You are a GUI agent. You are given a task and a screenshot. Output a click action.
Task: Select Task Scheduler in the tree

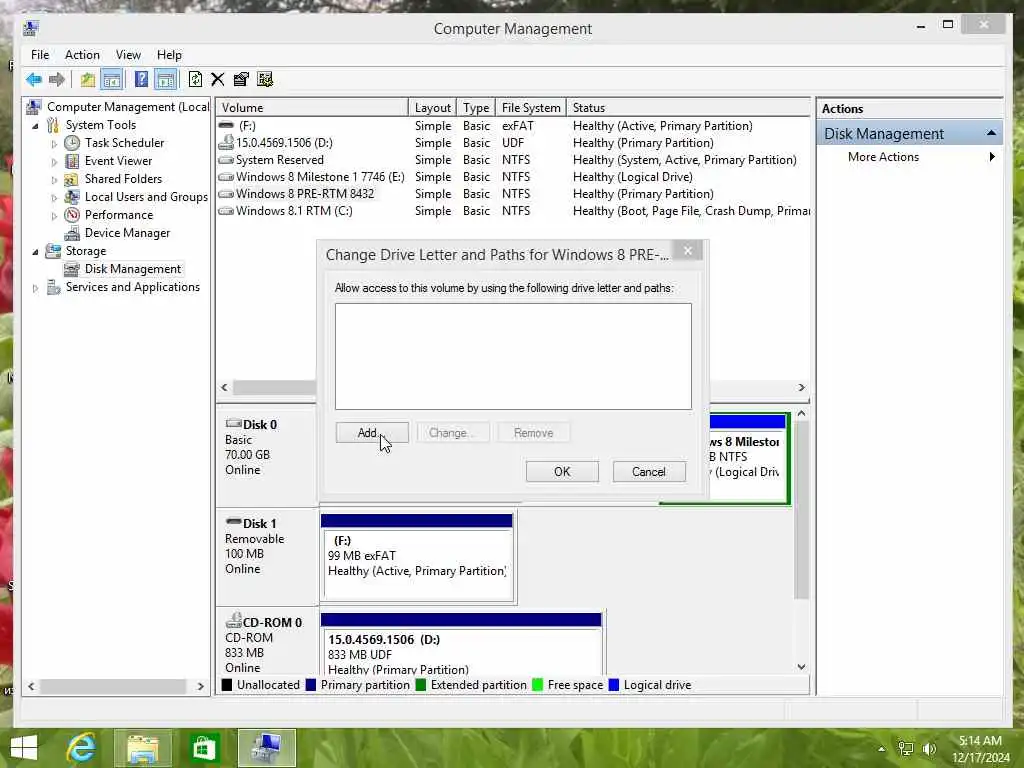click(x=124, y=143)
